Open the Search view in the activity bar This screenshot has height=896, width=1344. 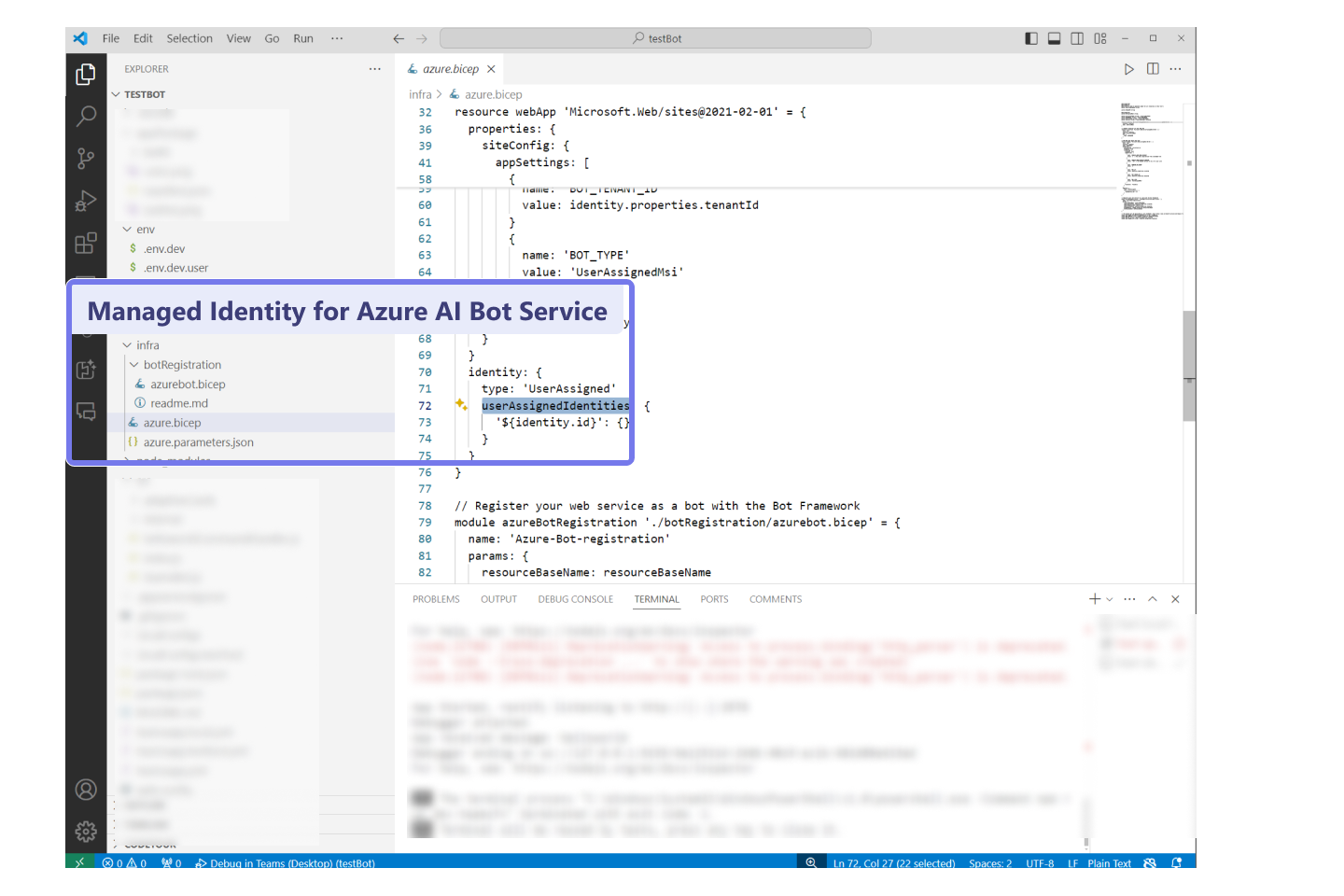click(x=86, y=116)
